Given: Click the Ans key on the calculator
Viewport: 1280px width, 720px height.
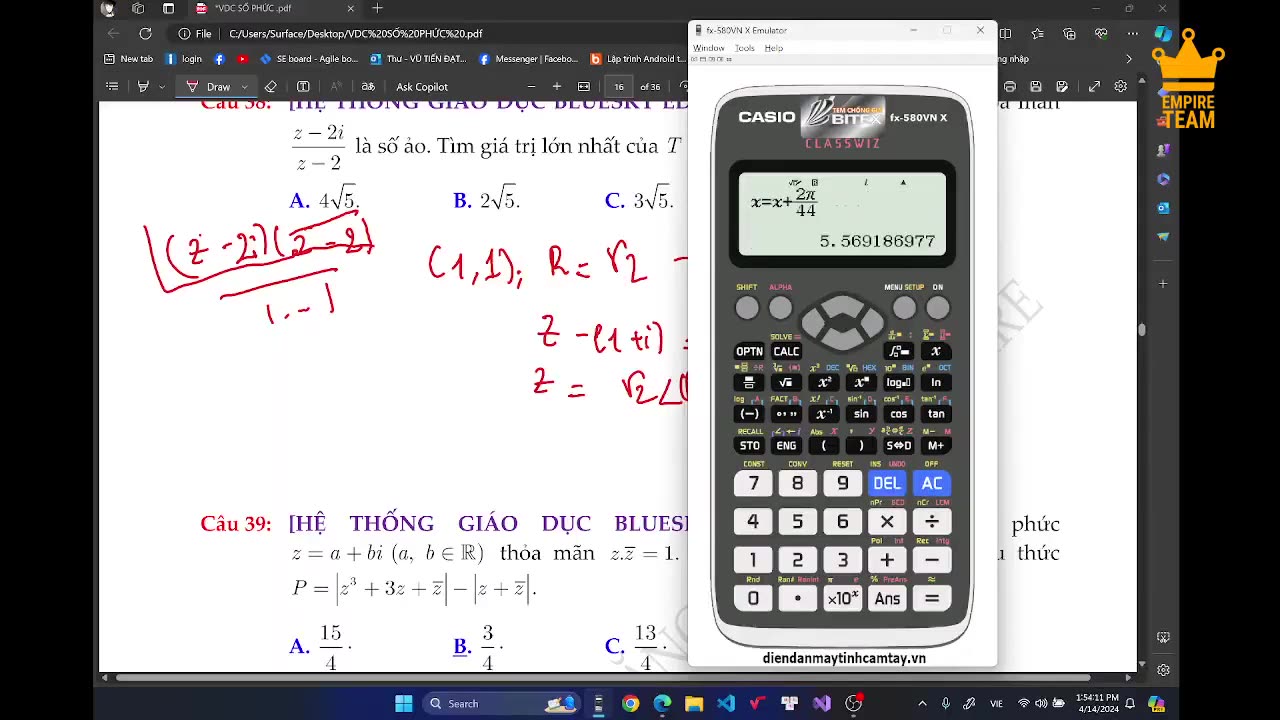Looking at the screenshot, I should (x=887, y=598).
